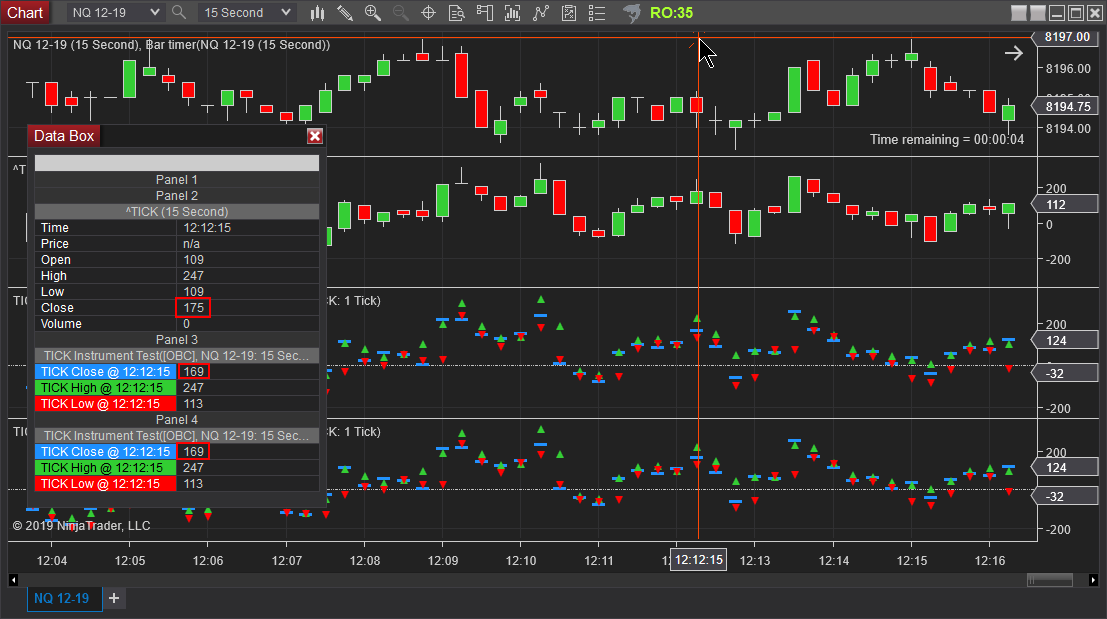Click the add new tab plus button

(113, 598)
